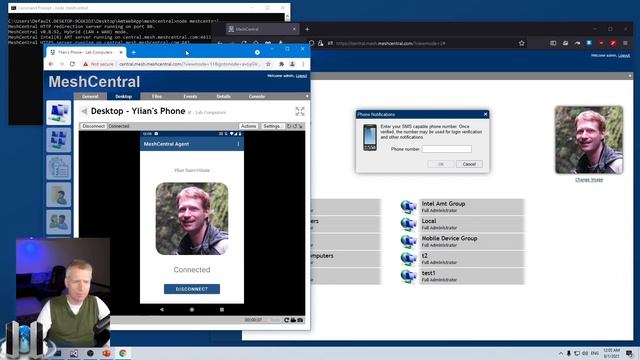Screen dimensions: 640x360
Task: Switch to Desktop tab
Action: 123,96
